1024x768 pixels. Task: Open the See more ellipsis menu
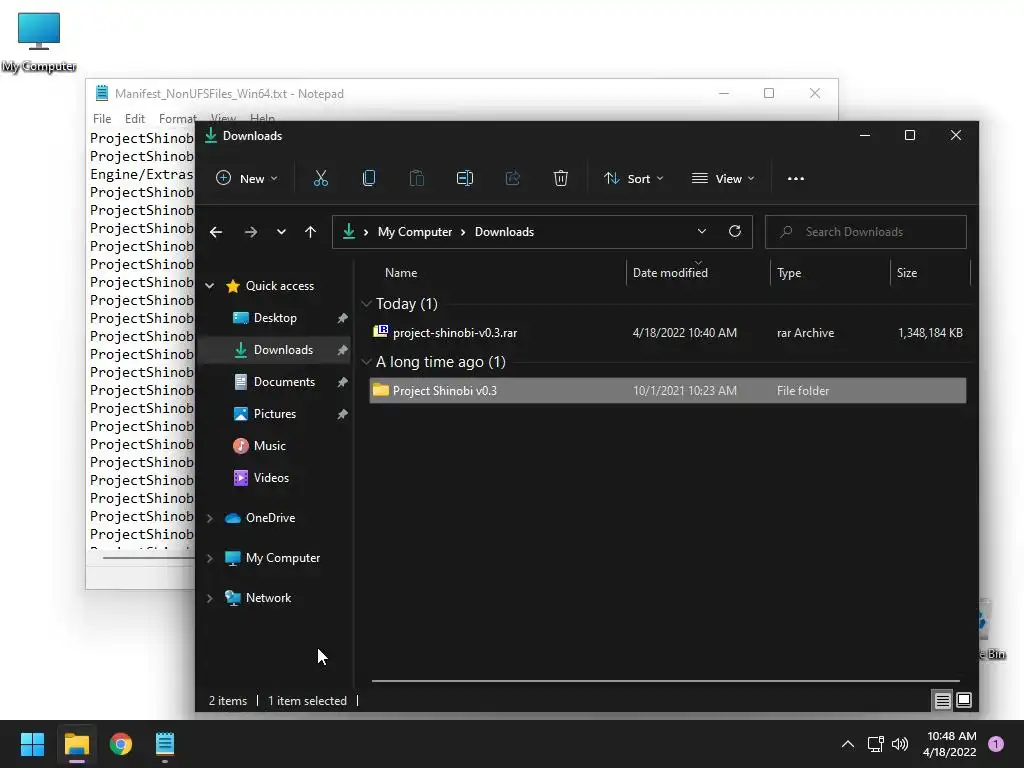[795, 178]
